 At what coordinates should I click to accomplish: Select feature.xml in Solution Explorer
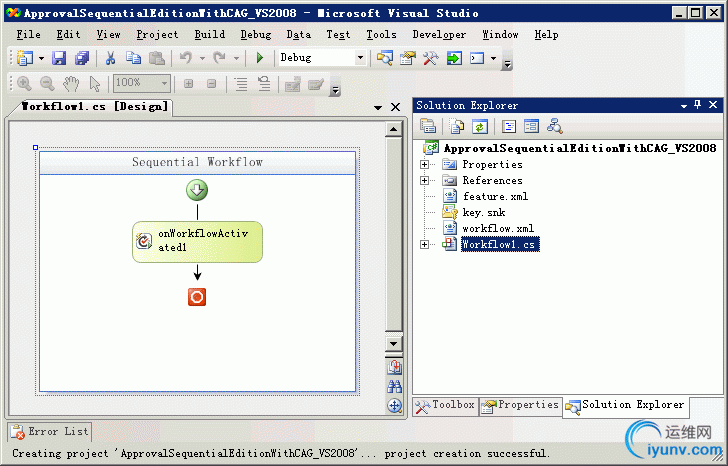(x=495, y=196)
